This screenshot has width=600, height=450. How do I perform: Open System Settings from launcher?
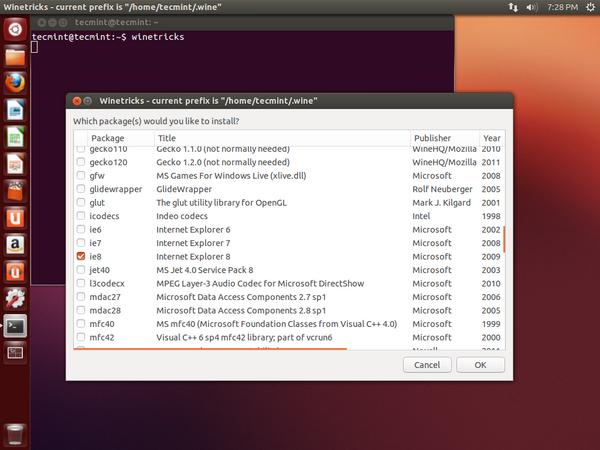click(x=15, y=299)
